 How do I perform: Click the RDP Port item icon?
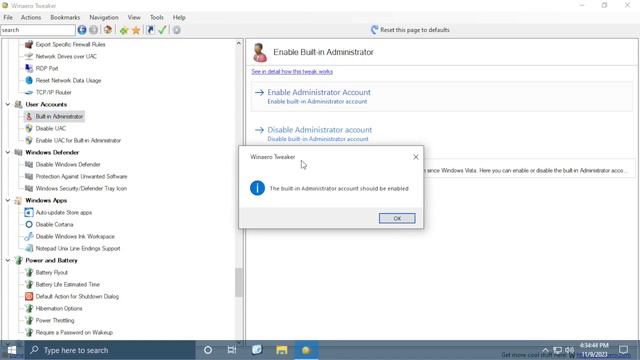coord(29,68)
